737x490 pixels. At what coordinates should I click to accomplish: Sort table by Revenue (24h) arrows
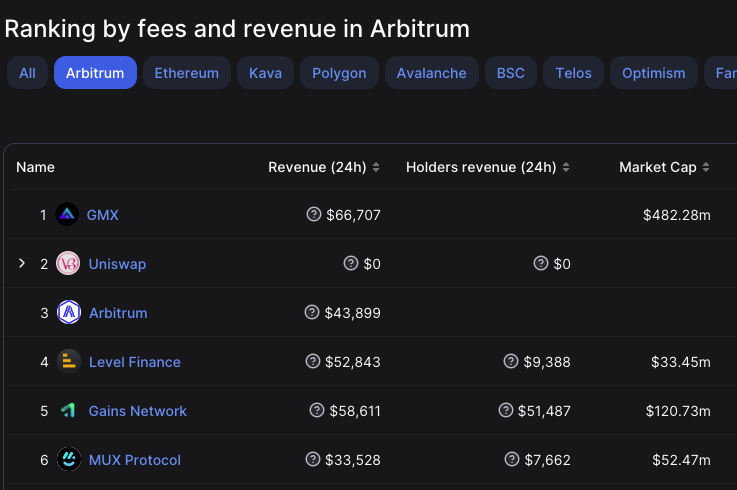[376, 167]
